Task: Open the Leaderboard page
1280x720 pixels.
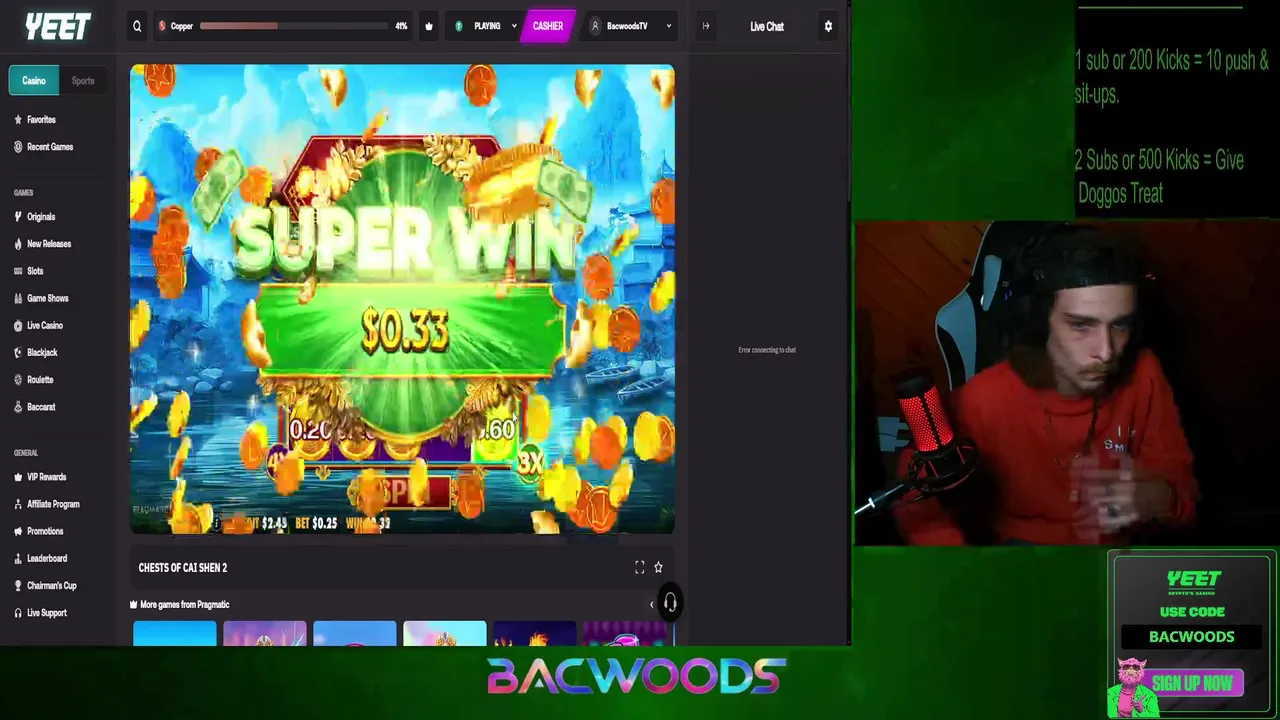Action: tap(47, 558)
